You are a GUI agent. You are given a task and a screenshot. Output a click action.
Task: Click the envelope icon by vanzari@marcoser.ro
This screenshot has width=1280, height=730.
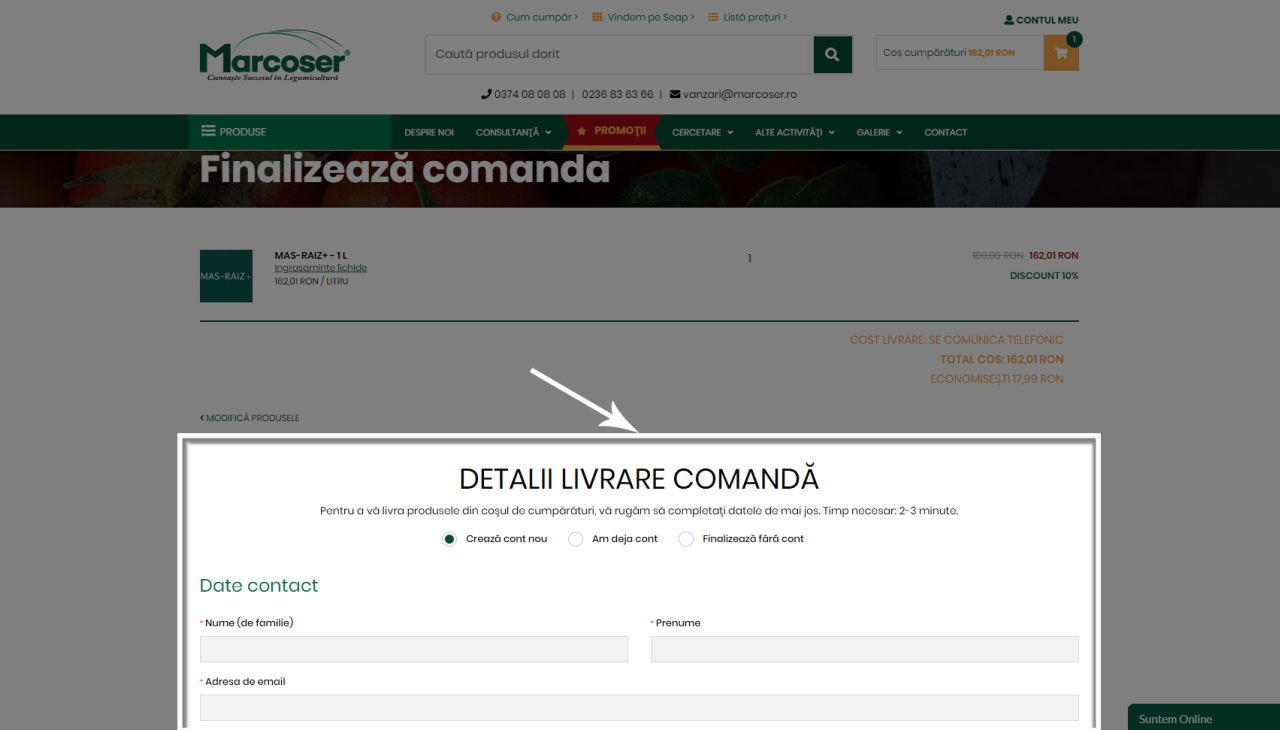click(x=675, y=94)
